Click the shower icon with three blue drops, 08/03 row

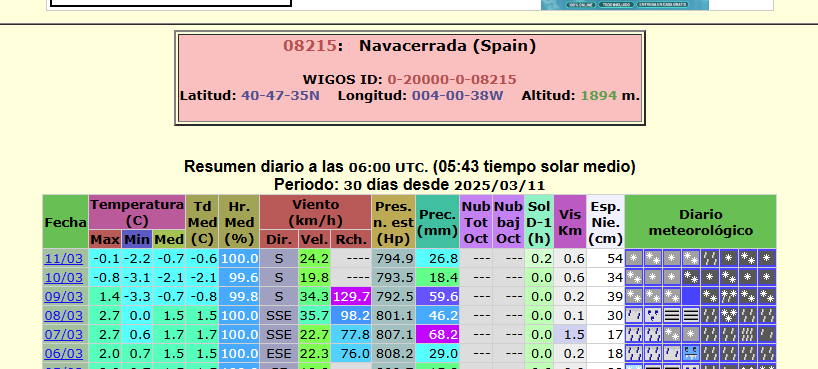point(653,315)
